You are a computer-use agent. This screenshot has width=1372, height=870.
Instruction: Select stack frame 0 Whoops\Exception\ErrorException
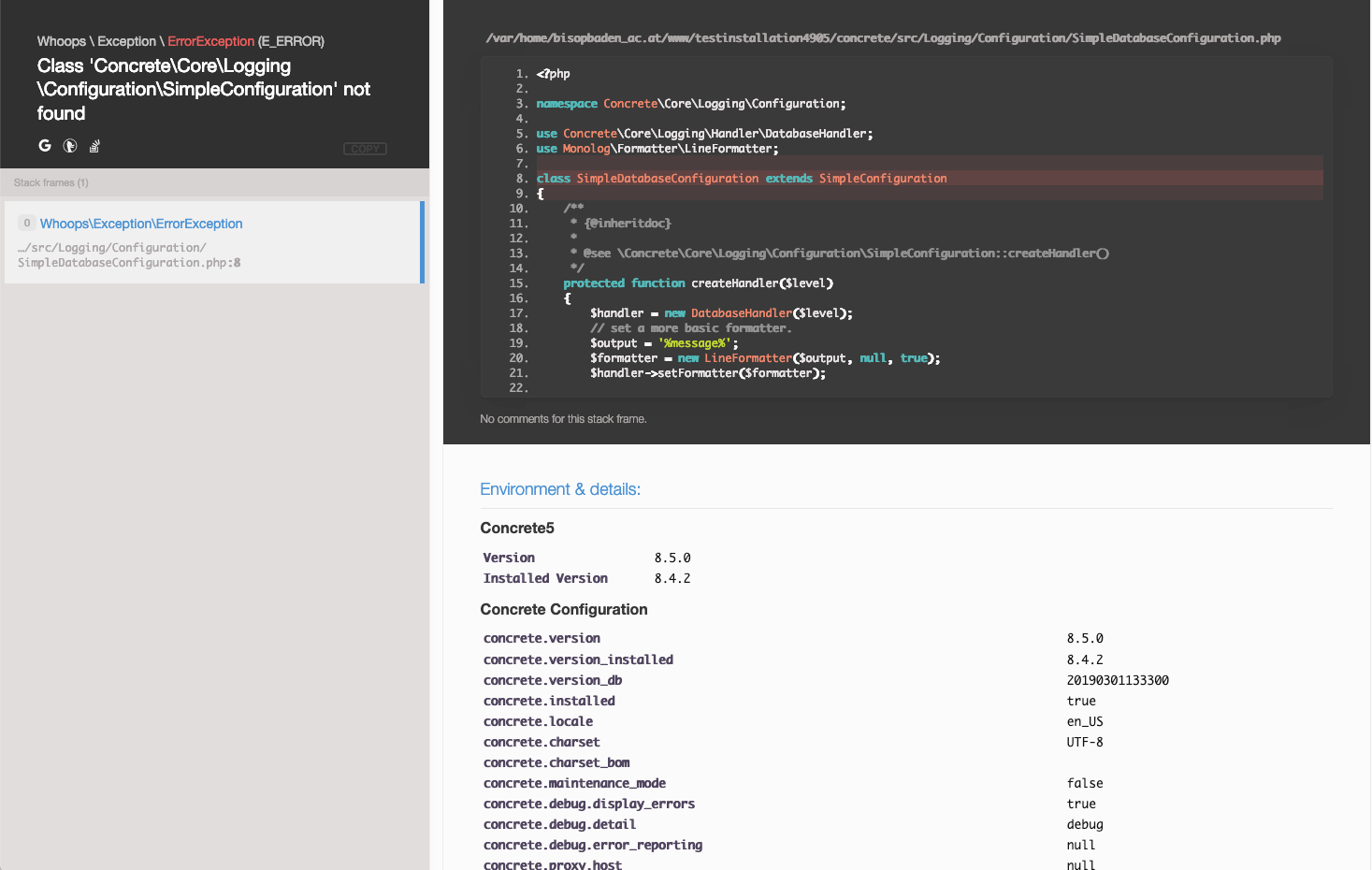coord(214,242)
